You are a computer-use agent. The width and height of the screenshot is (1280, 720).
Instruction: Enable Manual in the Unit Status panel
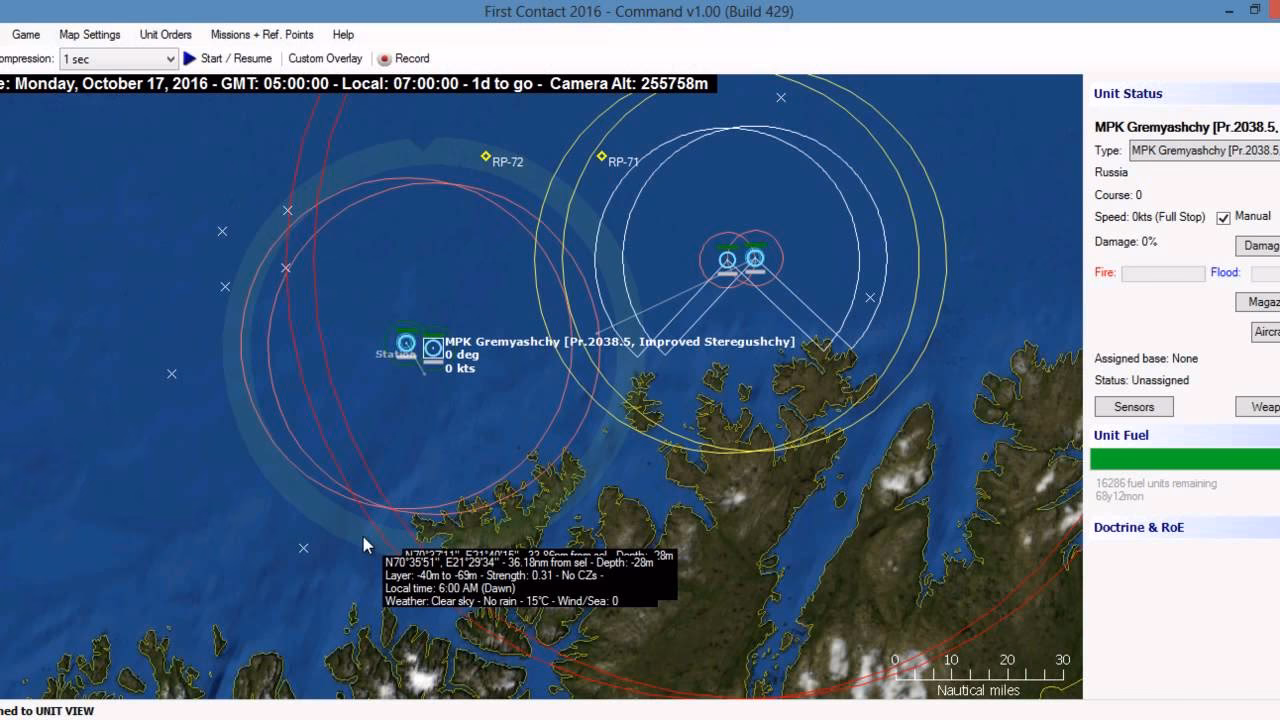(x=1221, y=216)
